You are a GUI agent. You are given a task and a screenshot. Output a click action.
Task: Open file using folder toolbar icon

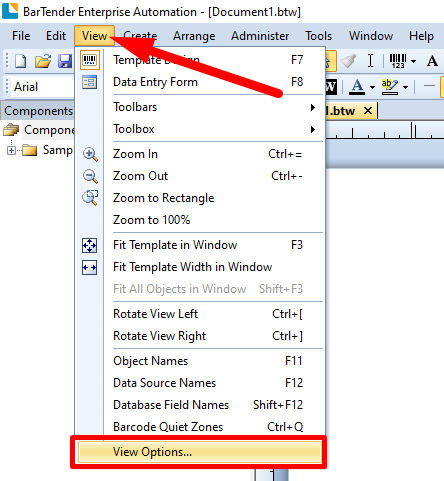[x=43, y=61]
